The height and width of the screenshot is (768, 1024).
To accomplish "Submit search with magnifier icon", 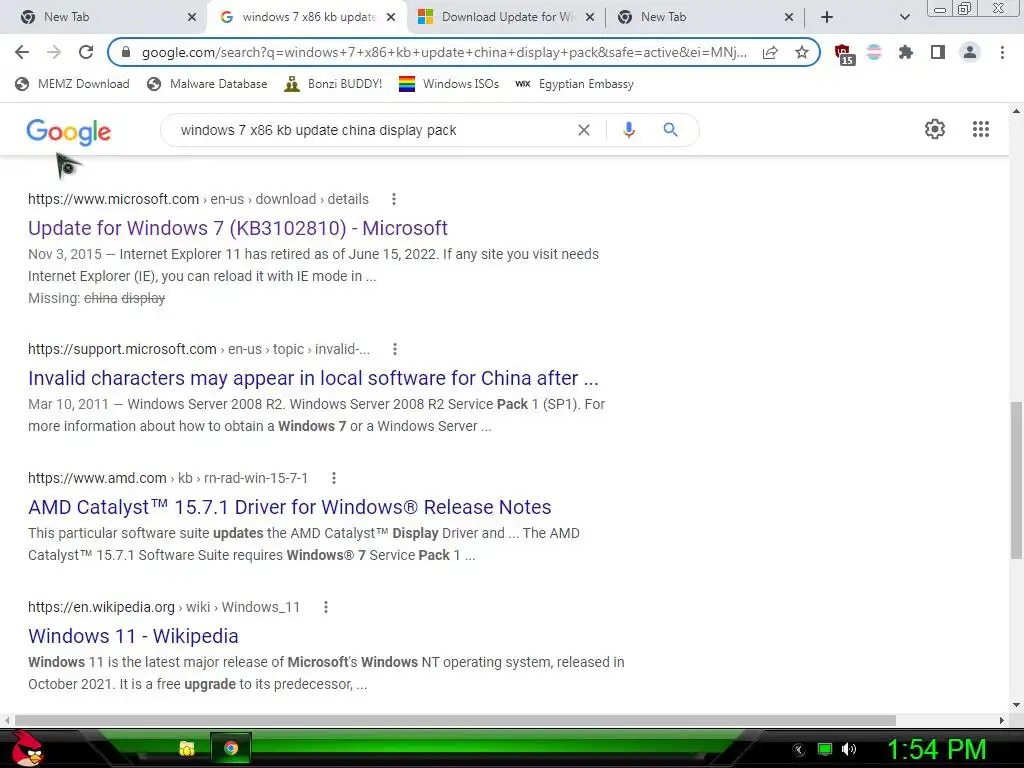I will coord(670,130).
